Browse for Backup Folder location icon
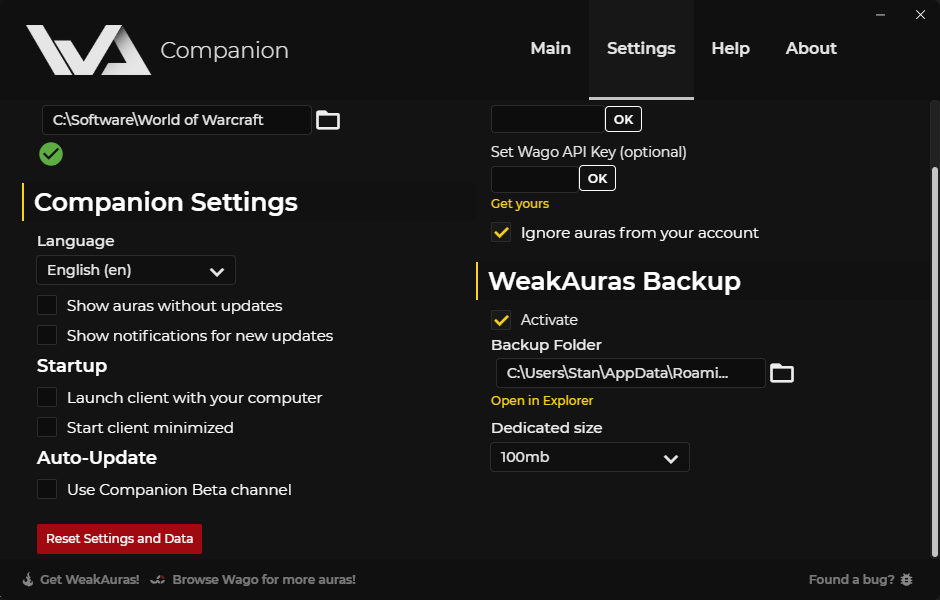This screenshot has height=600, width=940. point(782,373)
